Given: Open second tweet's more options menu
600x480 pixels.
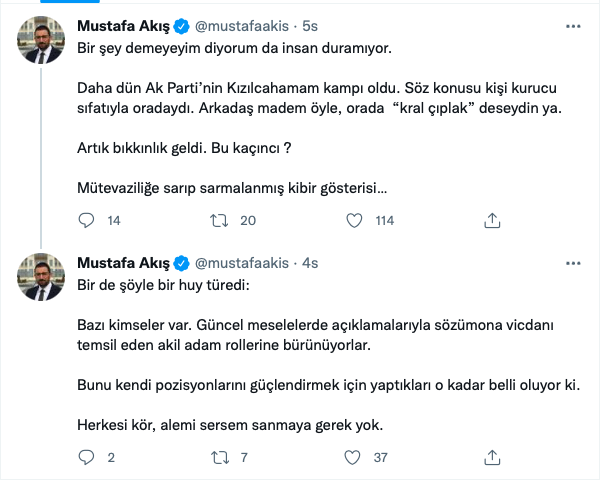Looking at the screenshot, I should click(x=571, y=263).
